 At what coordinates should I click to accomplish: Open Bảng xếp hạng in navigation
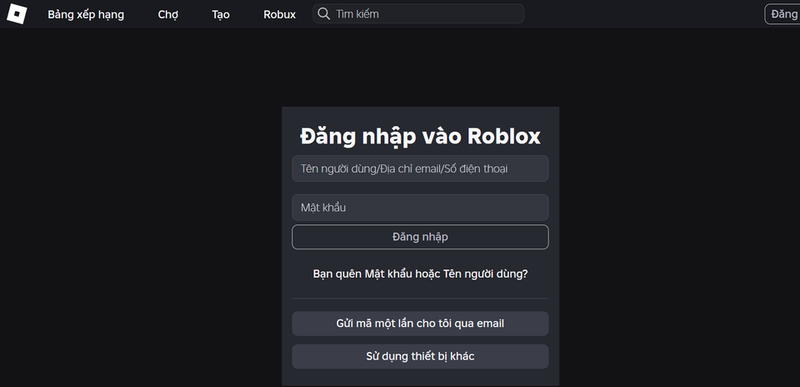86,14
